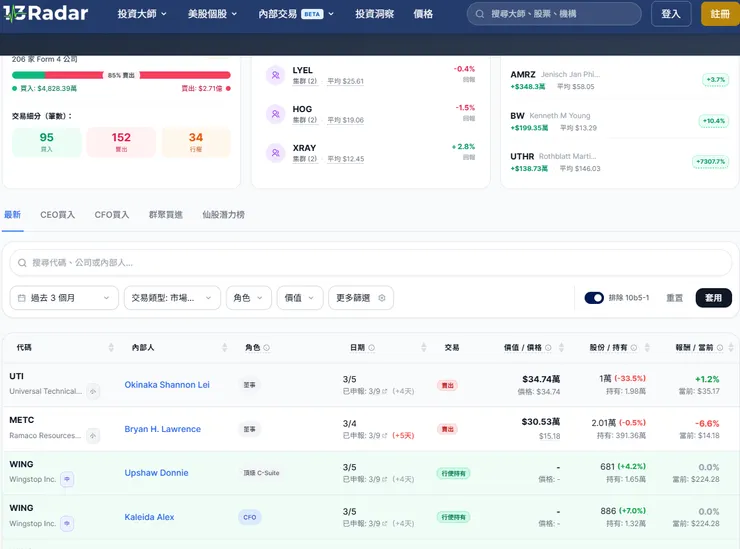Click the info icon beside 報酬 / 當前 header
740x549 pixels.
pyautogui.click(x=720, y=347)
